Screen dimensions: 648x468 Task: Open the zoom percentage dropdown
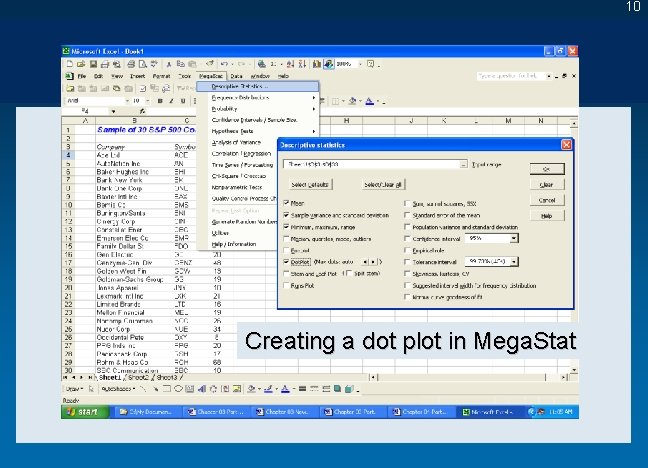(360, 64)
